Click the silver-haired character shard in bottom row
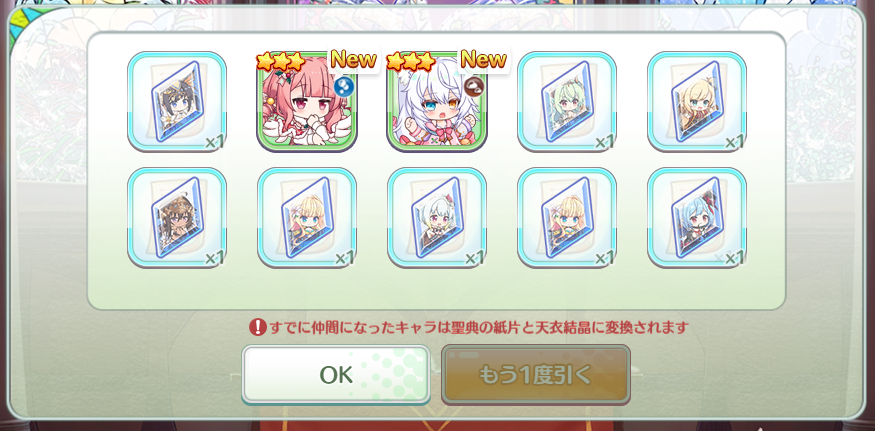This screenshot has height=431, width=875. point(437,218)
